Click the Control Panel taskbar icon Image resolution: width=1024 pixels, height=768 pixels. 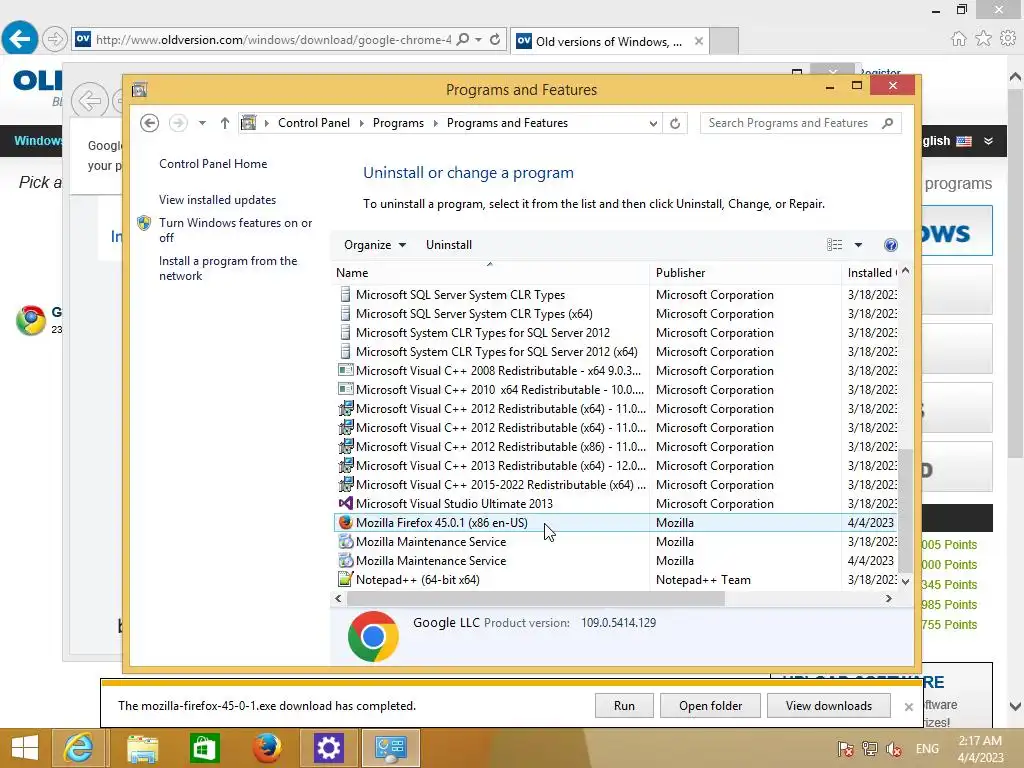tap(391, 748)
